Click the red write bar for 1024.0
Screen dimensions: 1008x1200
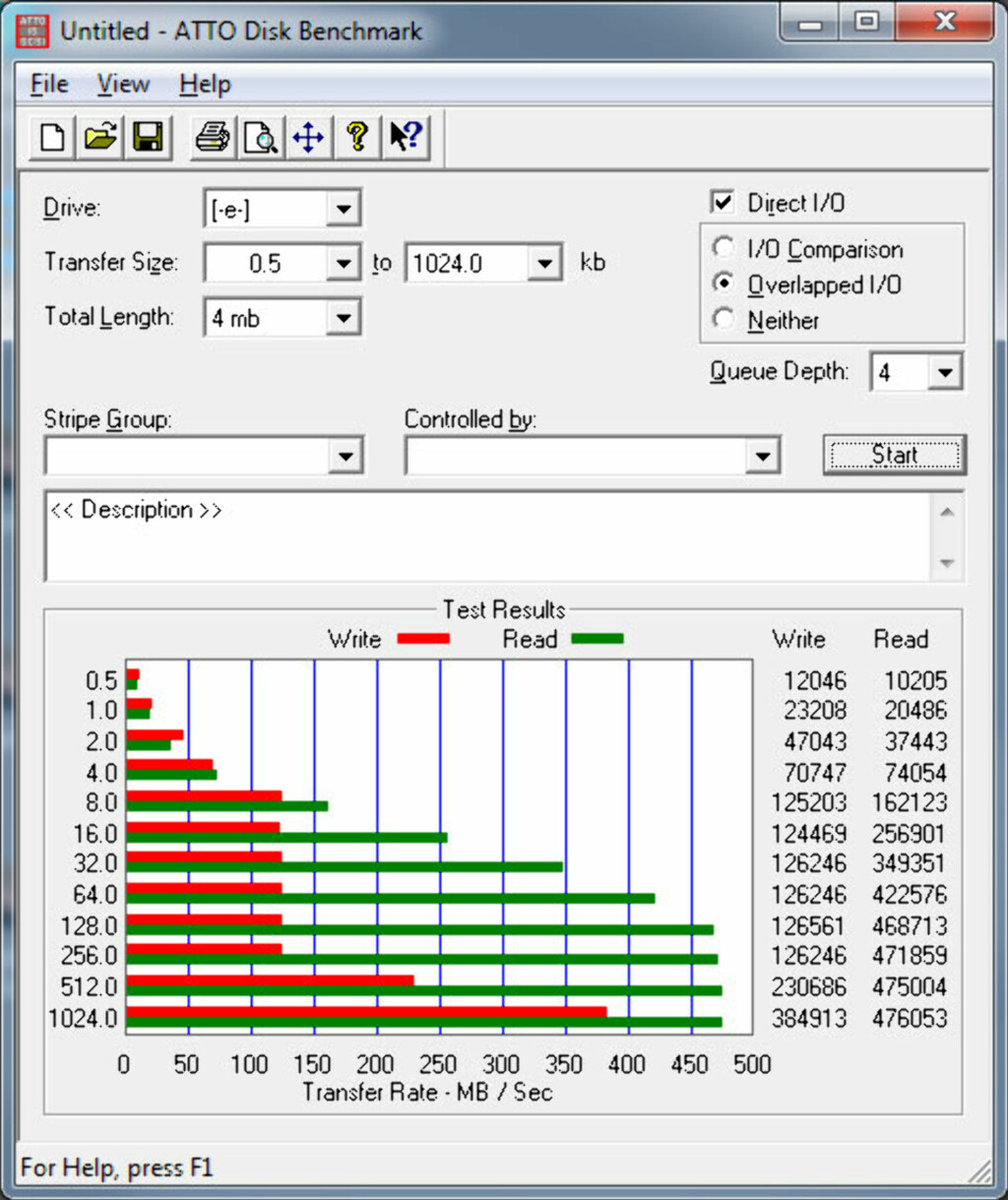coord(366,1012)
